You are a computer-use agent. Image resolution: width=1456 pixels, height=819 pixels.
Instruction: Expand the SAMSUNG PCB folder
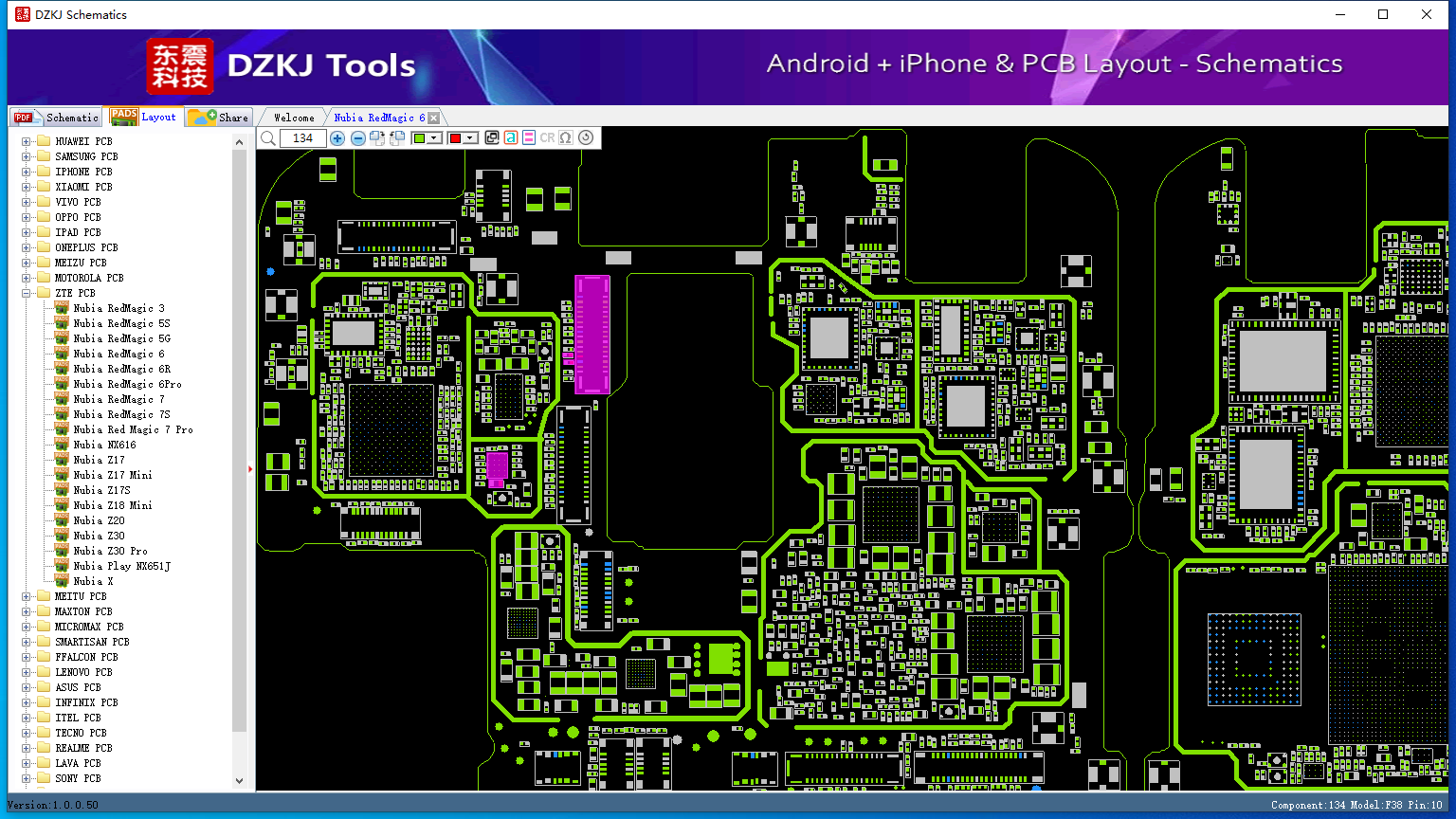coord(27,156)
